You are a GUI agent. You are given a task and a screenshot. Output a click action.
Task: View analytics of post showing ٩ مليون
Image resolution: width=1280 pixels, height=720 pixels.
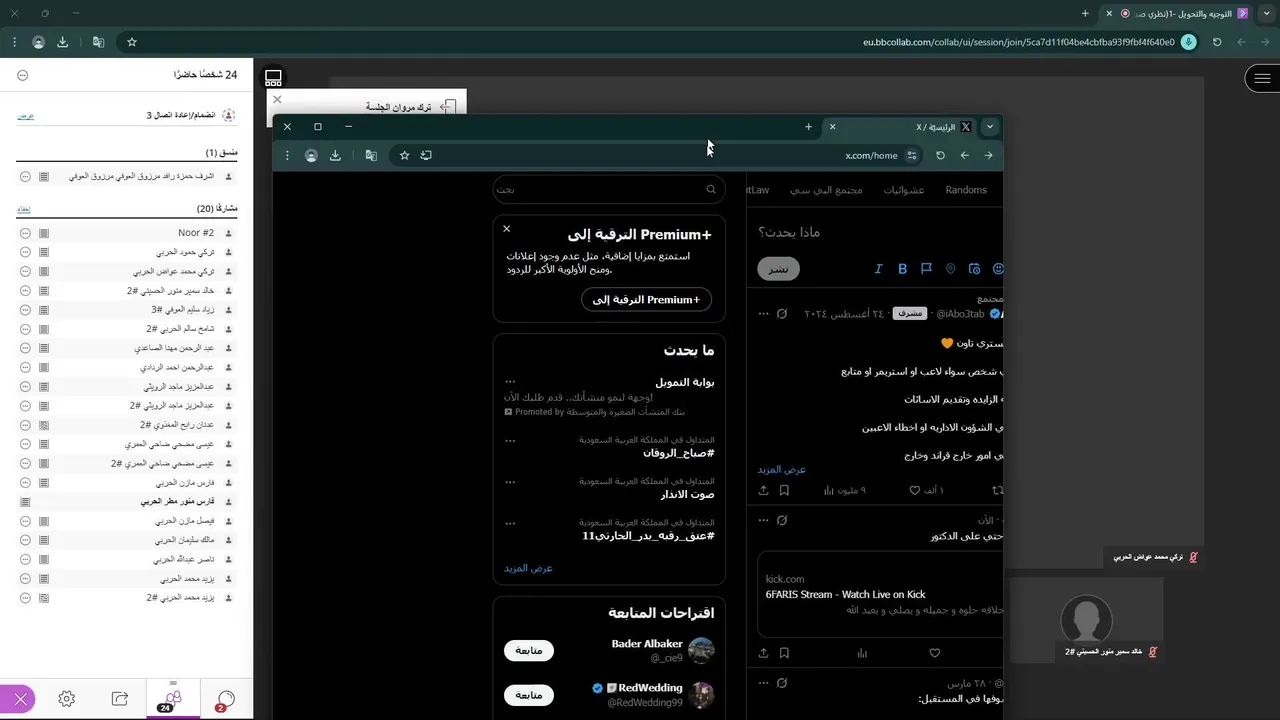(844, 490)
